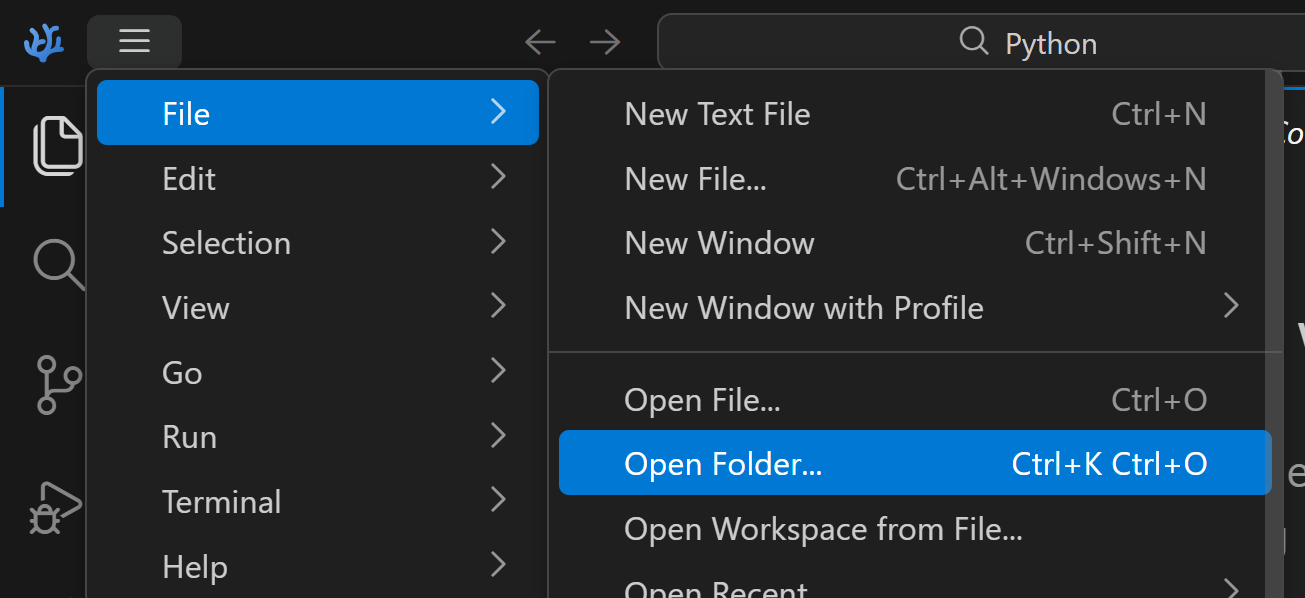Click the Go Back arrow icon

pos(540,42)
